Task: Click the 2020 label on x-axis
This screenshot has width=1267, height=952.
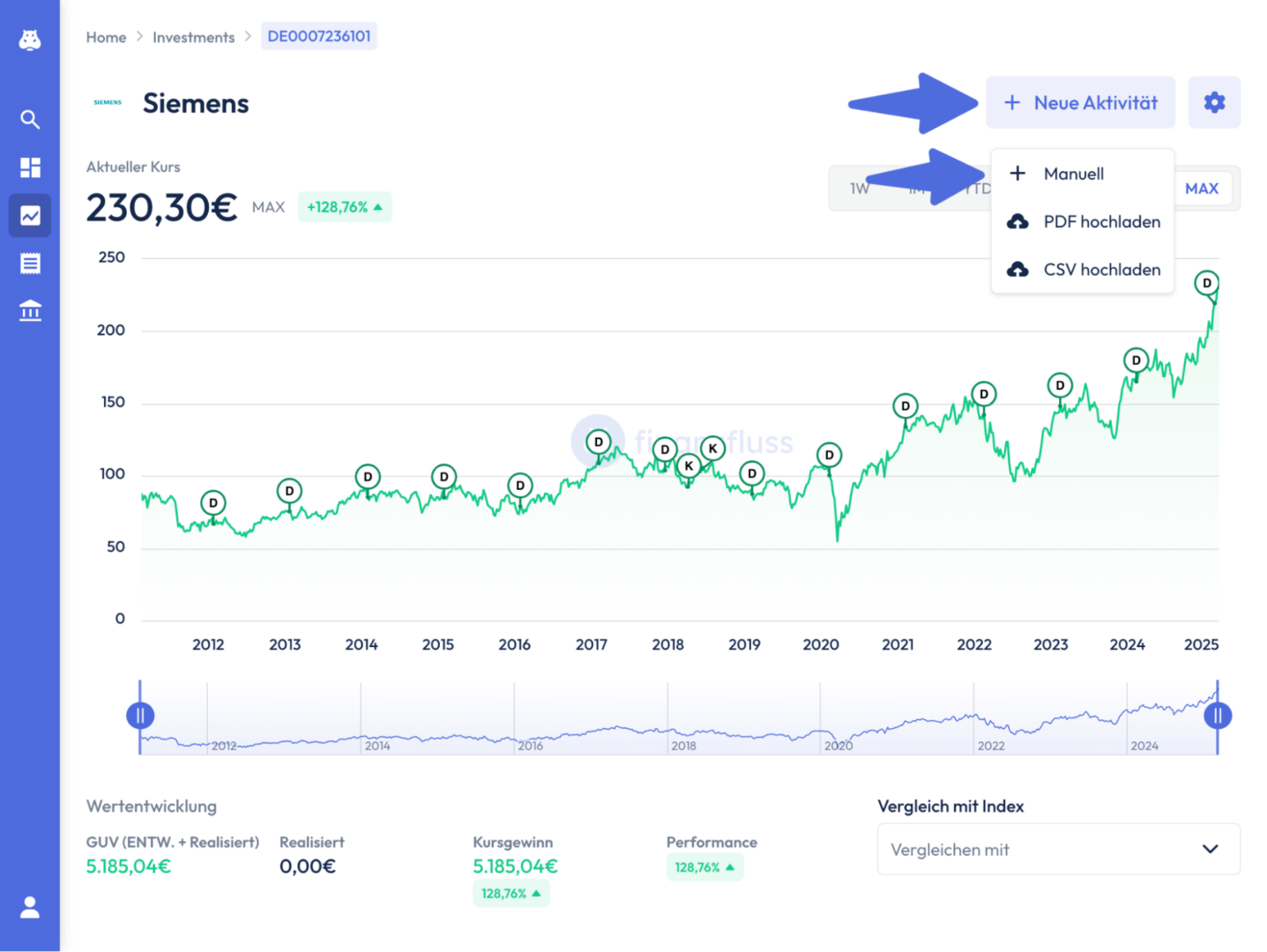Action: (821, 644)
